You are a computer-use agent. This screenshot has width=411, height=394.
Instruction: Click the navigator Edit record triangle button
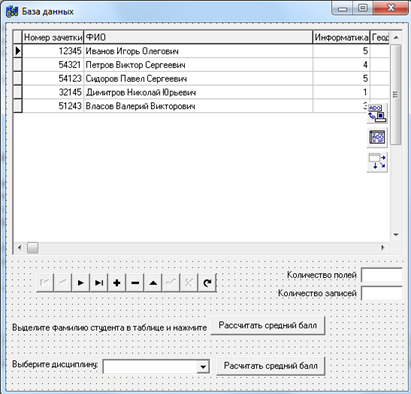(x=153, y=283)
